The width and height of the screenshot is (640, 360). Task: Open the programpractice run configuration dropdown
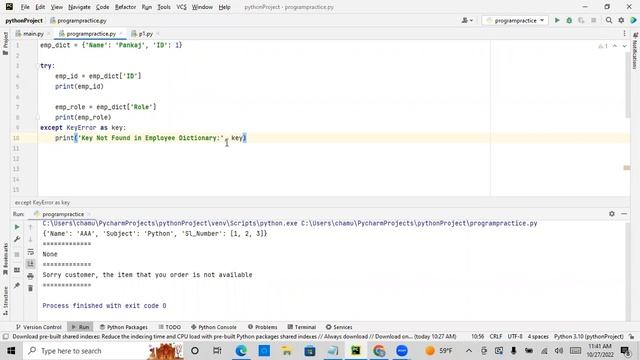point(515,20)
